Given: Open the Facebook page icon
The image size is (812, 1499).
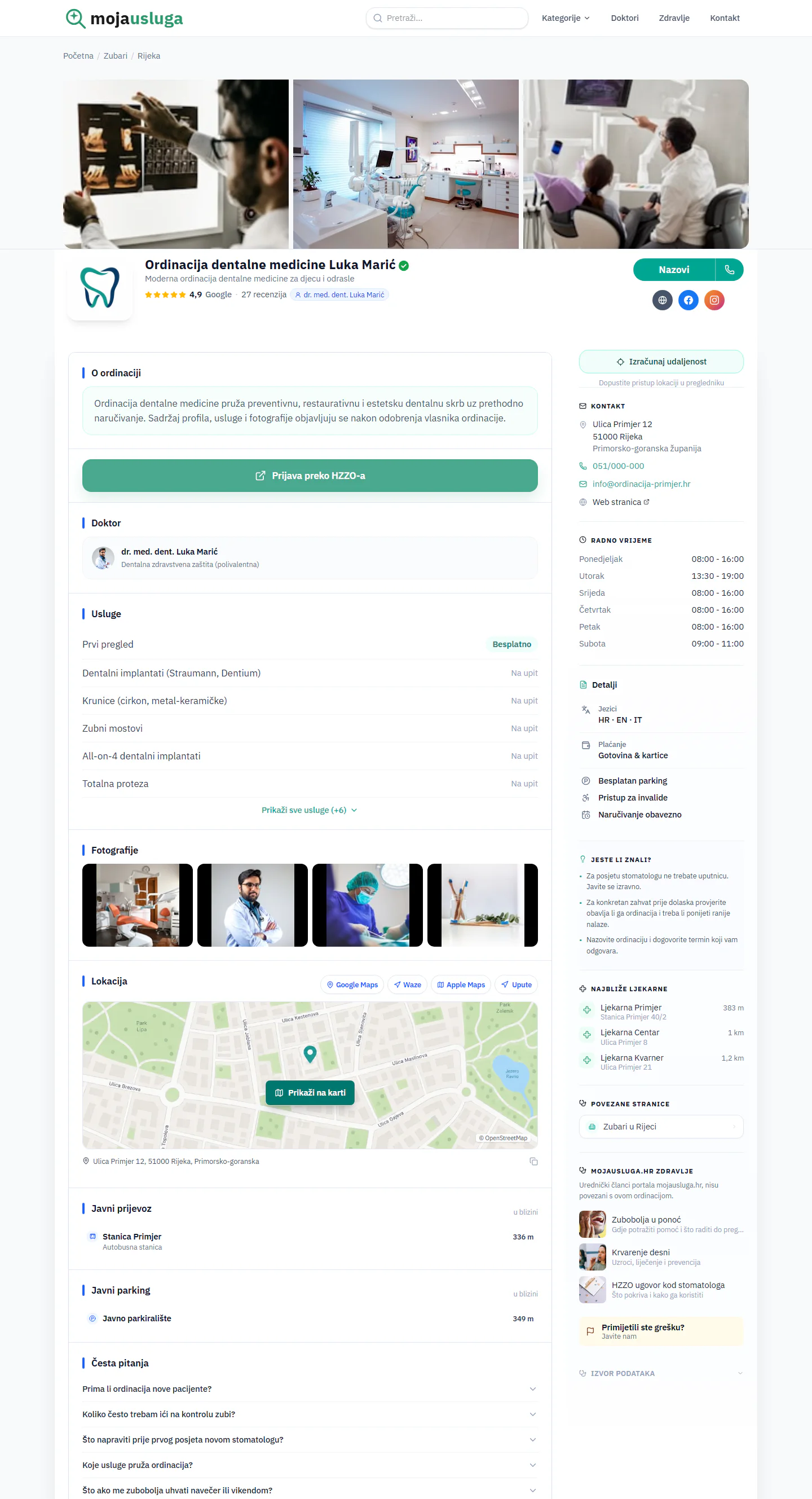Looking at the screenshot, I should [x=688, y=300].
